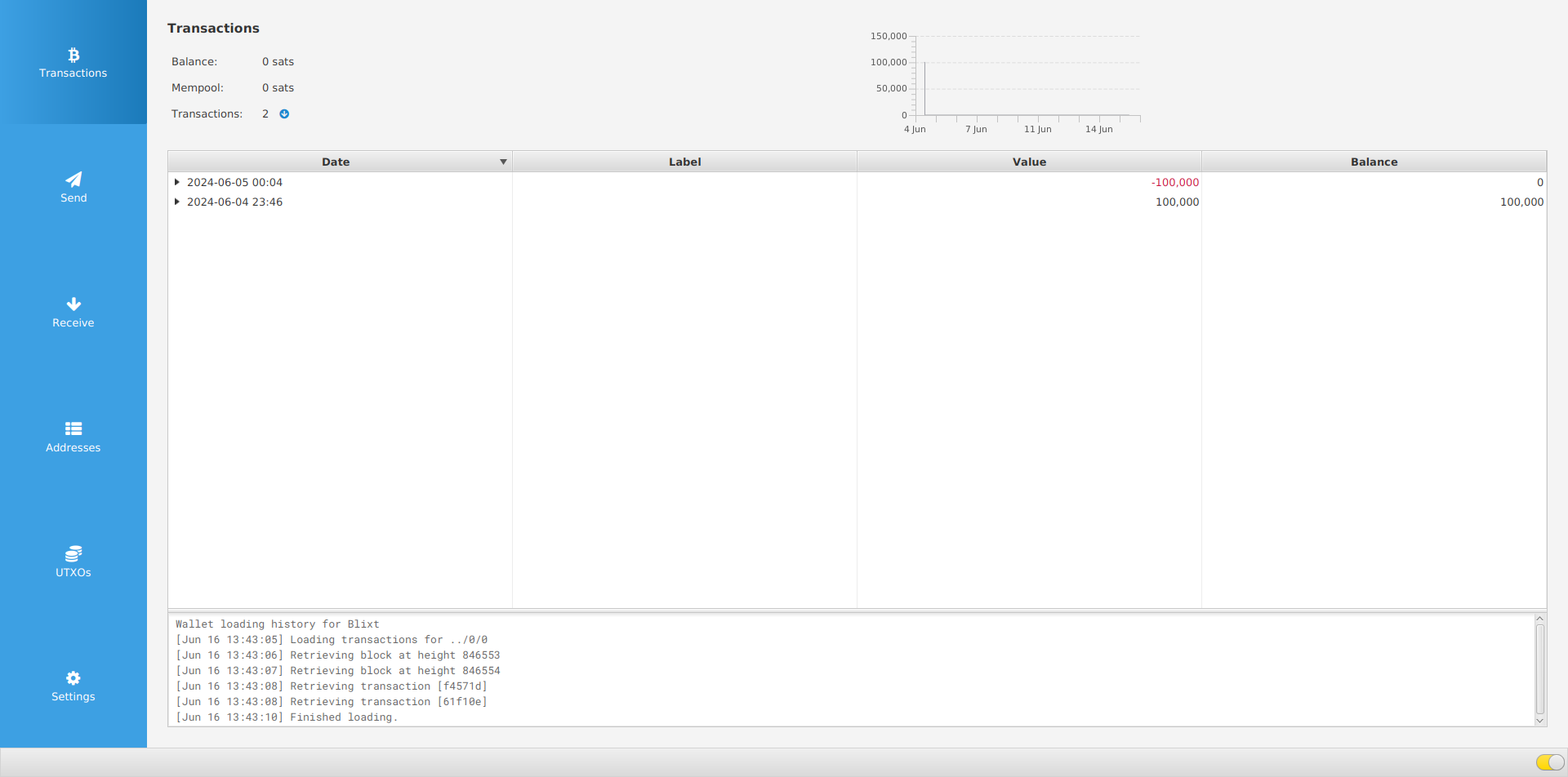1568x777 pixels.
Task: Click the blue icon next to transaction count
Action: [x=284, y=114]
